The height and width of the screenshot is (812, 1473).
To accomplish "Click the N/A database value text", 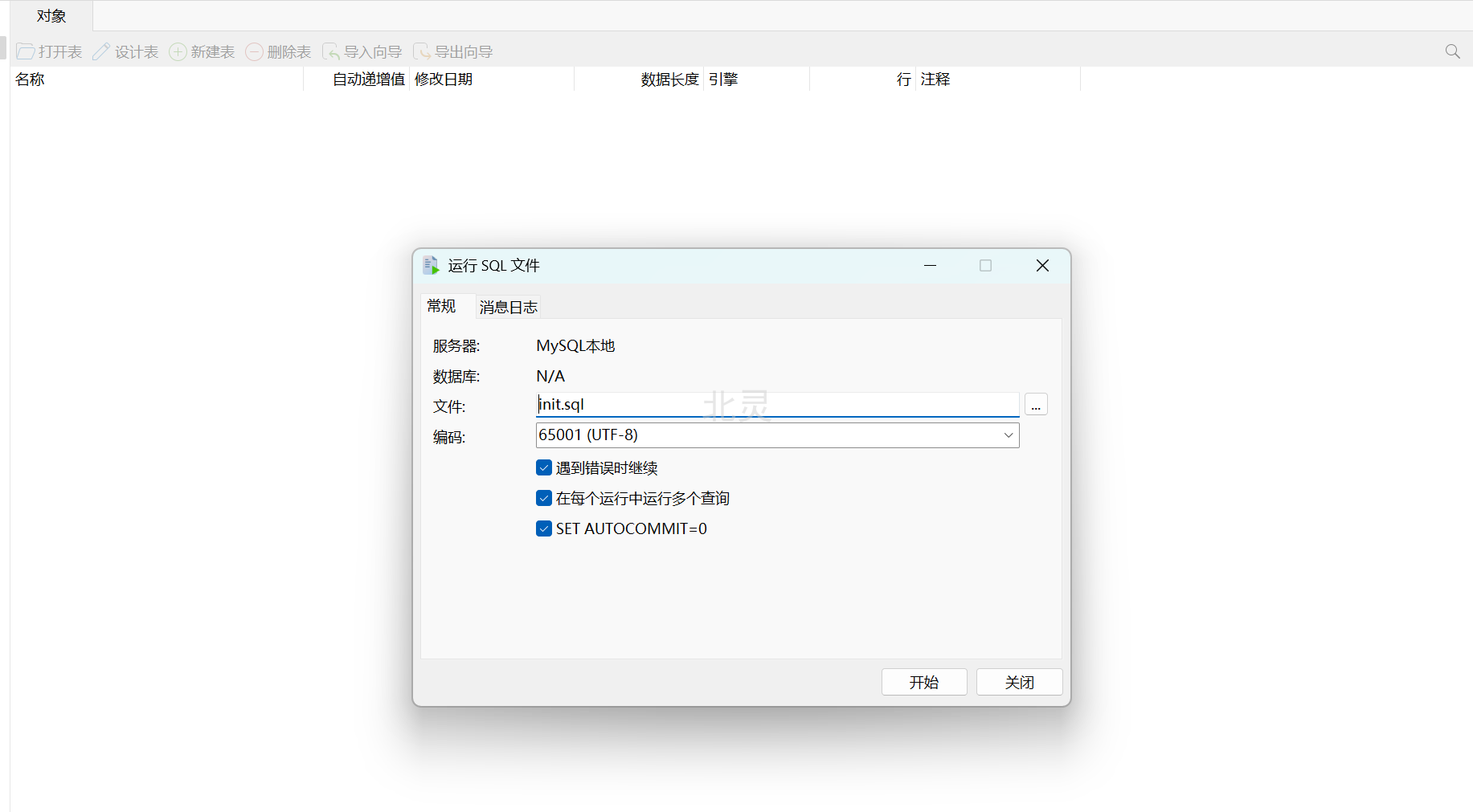I will tap(550, 376).
